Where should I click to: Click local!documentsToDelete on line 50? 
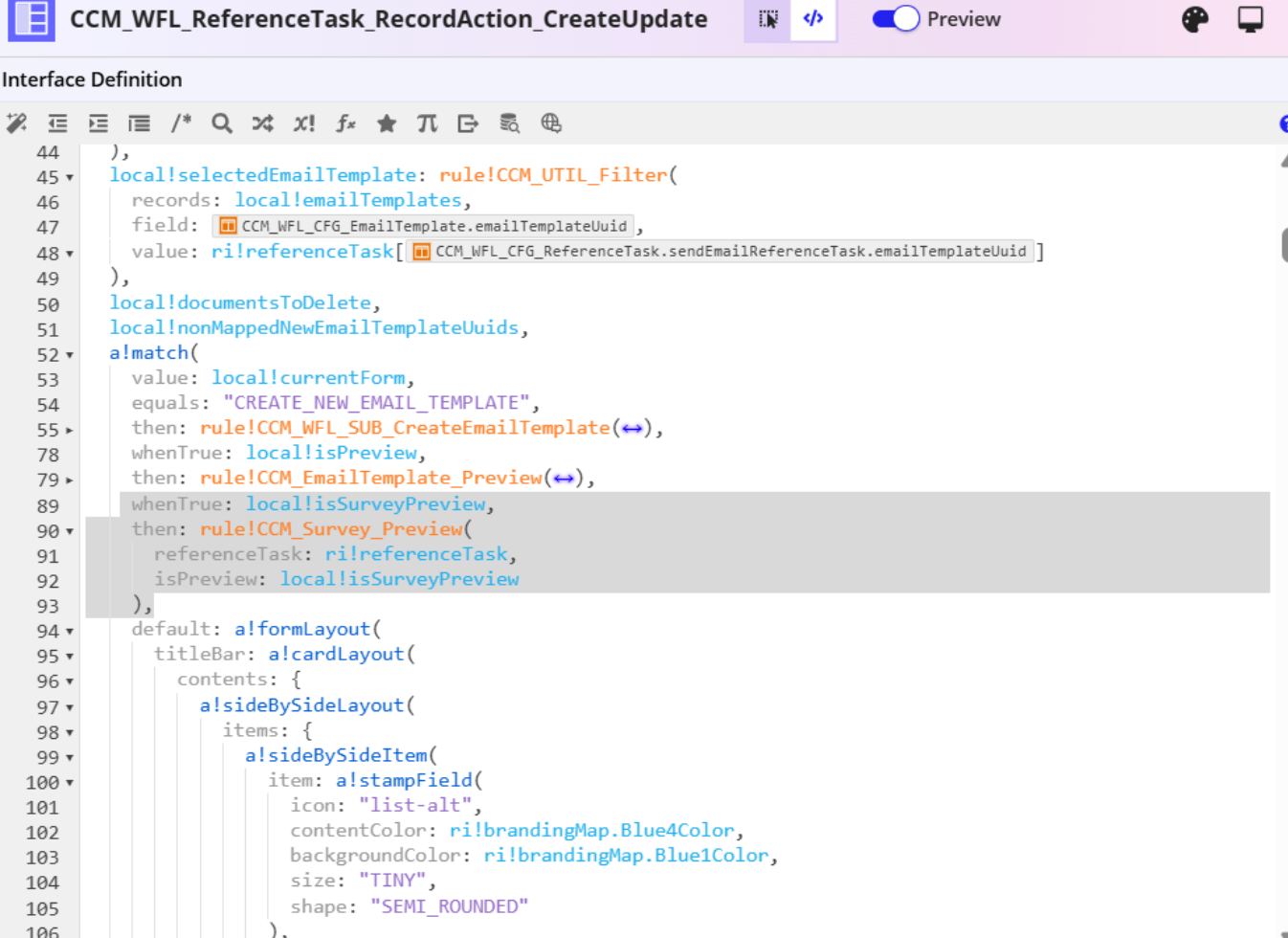point(240,303)
